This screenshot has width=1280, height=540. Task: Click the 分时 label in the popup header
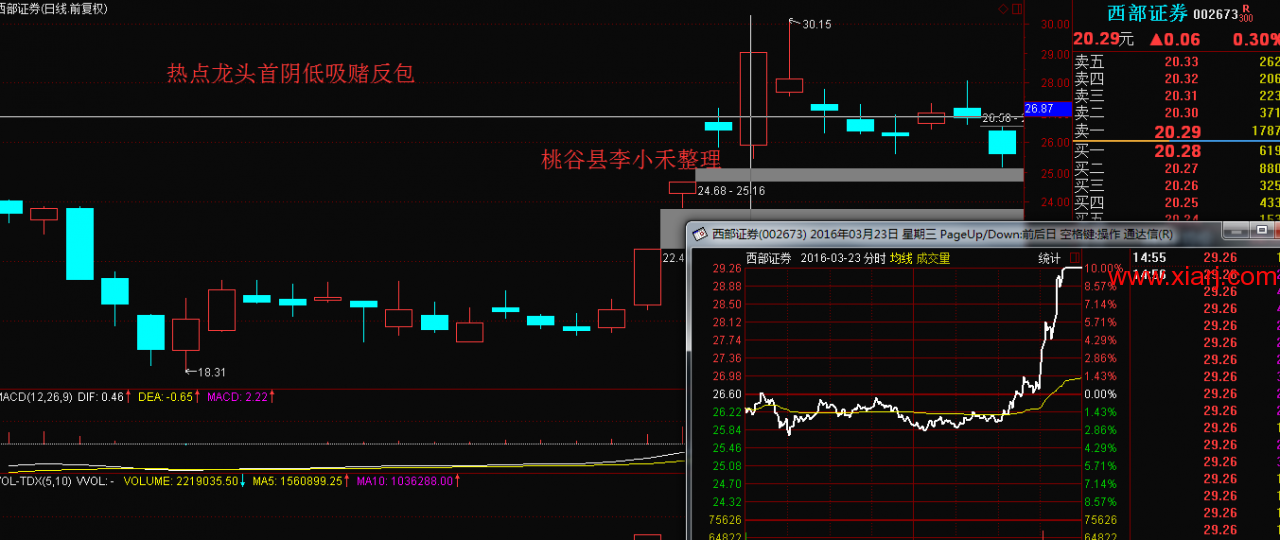873,258
